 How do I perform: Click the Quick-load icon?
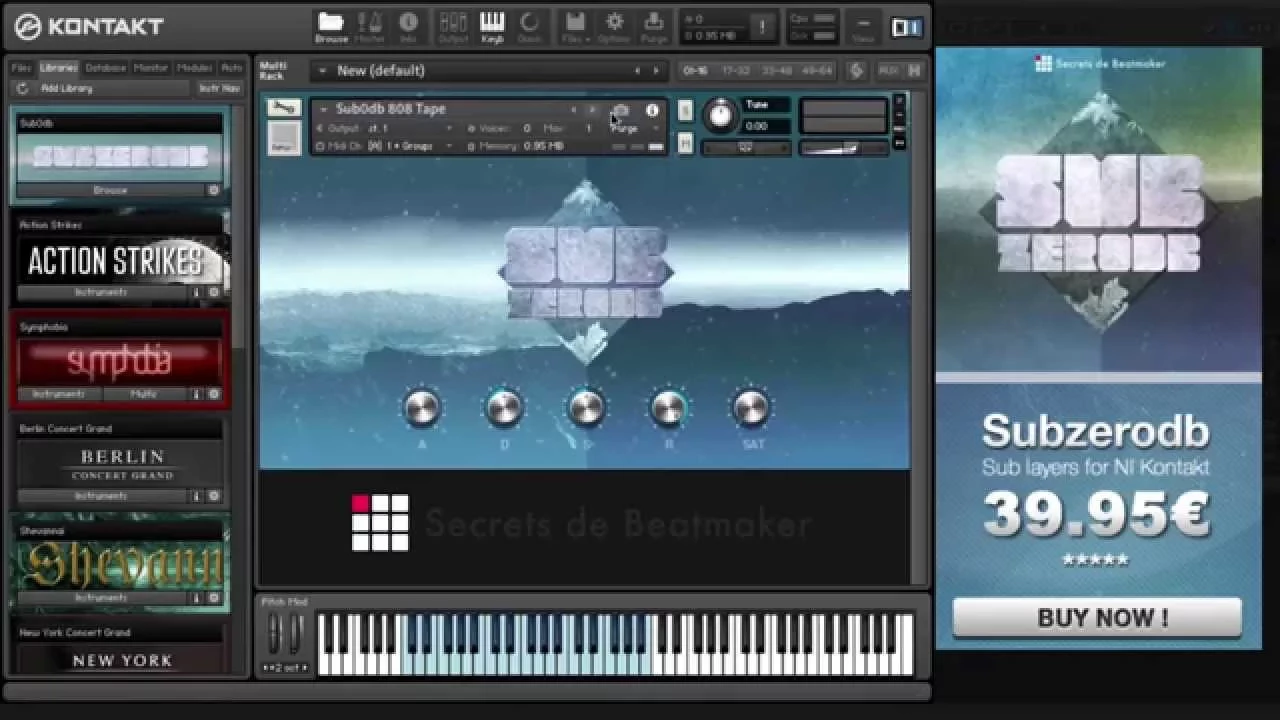[529, 26]
